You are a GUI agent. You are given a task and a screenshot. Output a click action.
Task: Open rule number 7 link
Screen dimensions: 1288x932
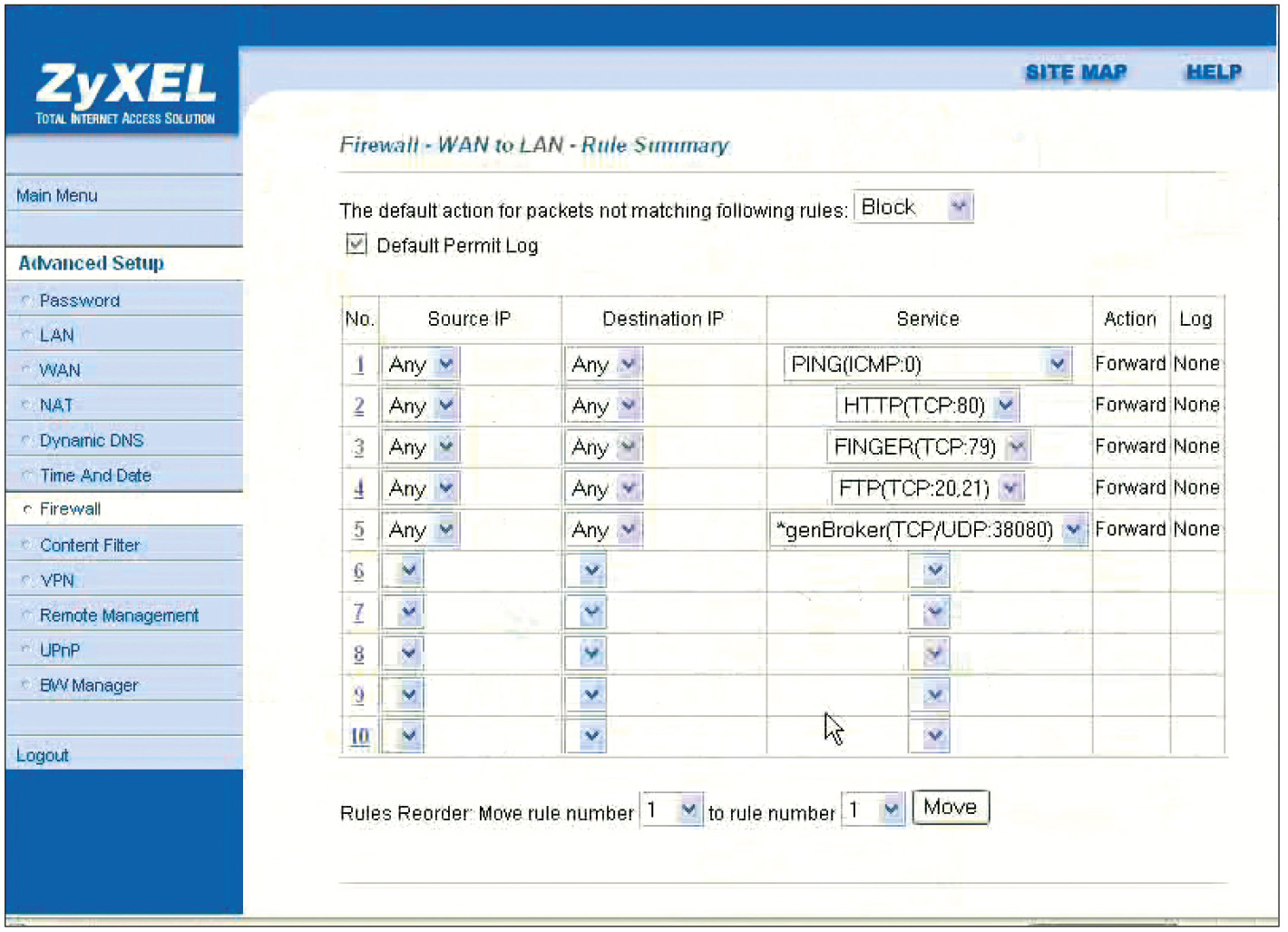tap(359, 612)
